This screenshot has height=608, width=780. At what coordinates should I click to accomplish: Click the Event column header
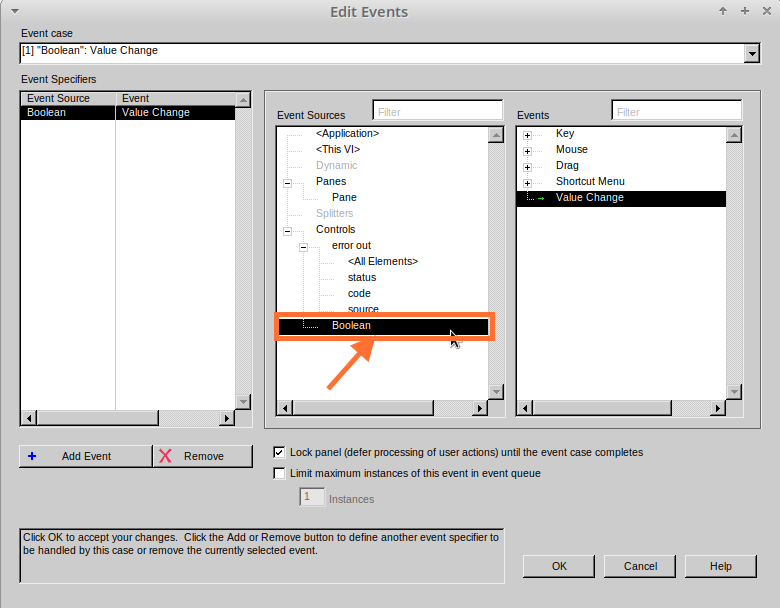(176, 99)
